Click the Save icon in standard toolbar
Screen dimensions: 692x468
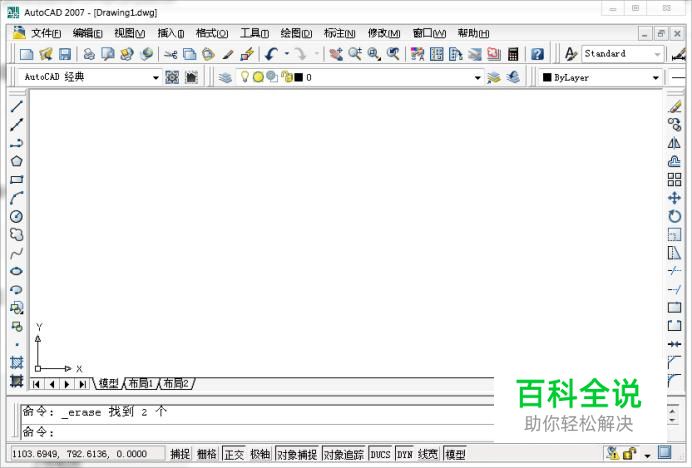(65, 54)
